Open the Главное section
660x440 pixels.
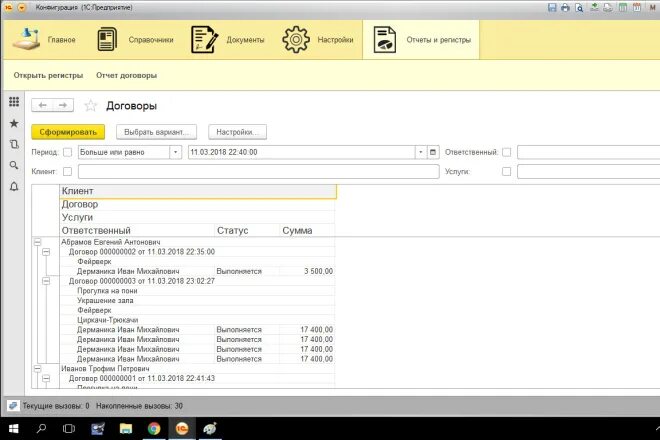45,40
